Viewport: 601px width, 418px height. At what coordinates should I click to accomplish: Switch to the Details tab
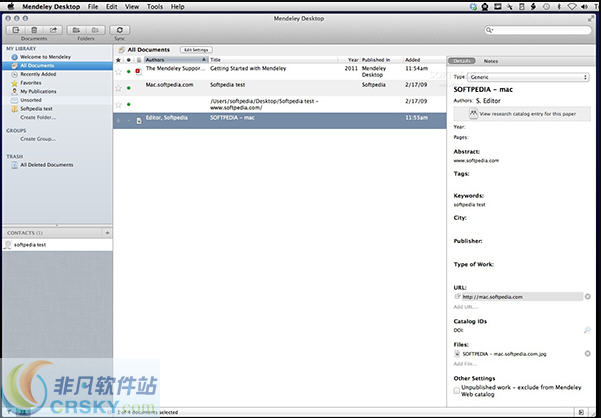[462, 61]
